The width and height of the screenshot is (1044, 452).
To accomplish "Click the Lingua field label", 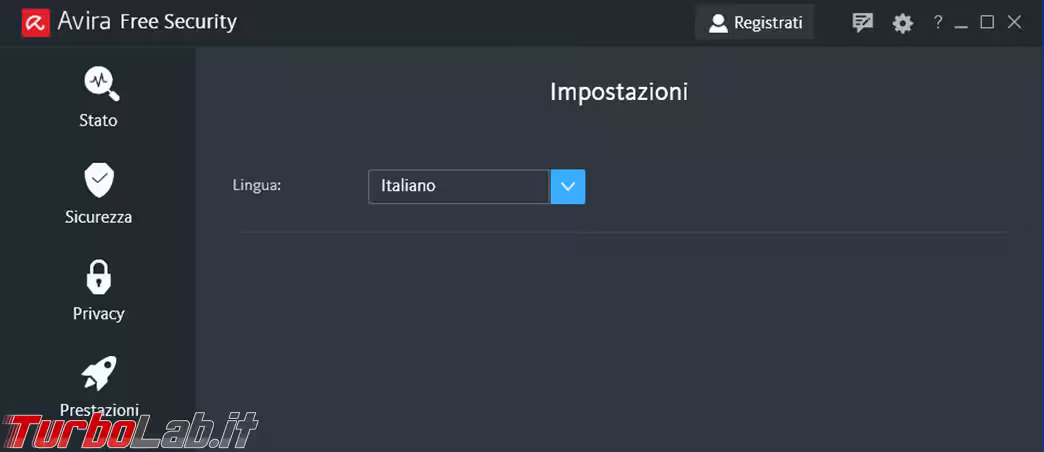I will point(257,185).
